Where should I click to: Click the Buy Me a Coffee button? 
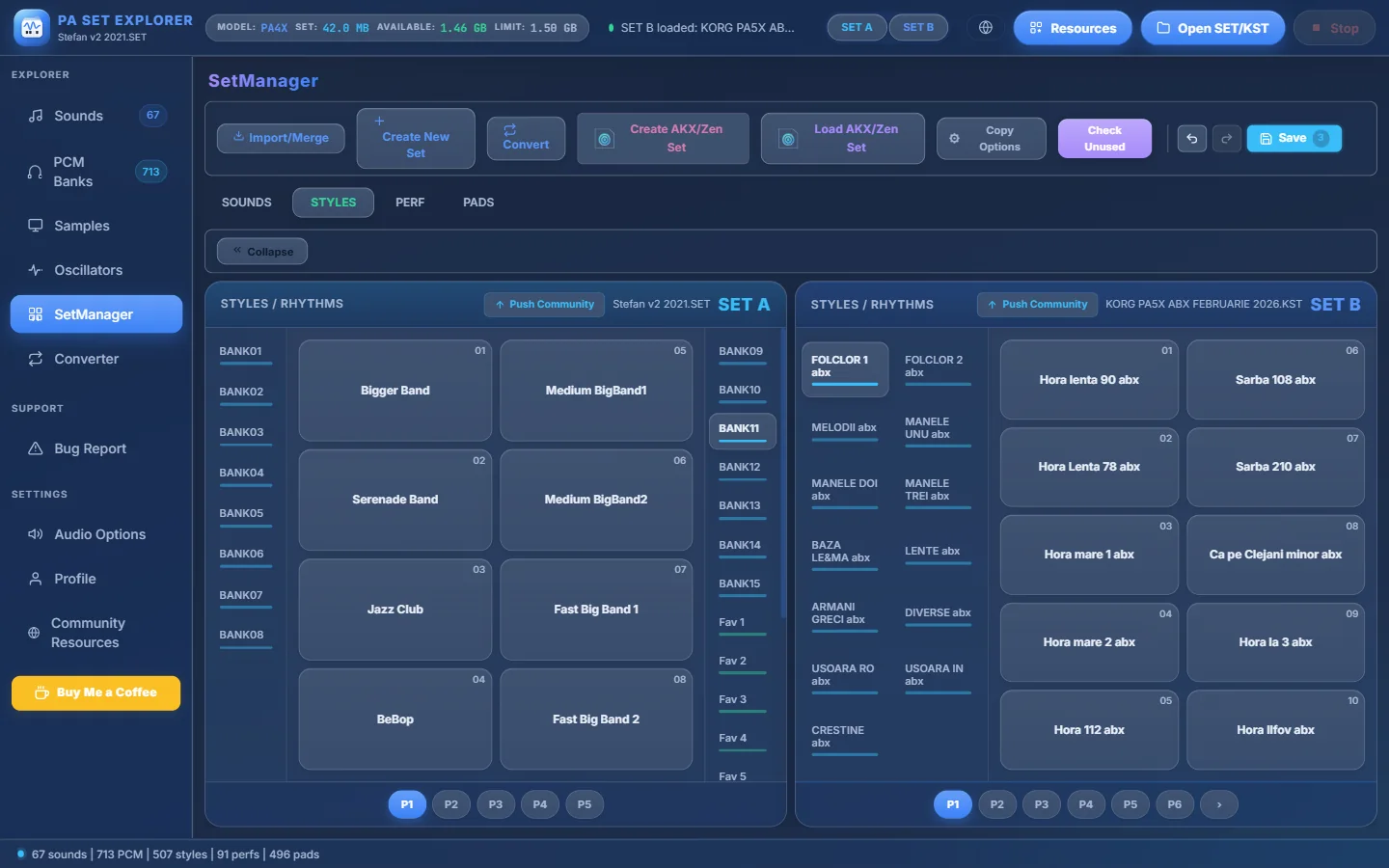pyautogui.click(x=95, y=692)
